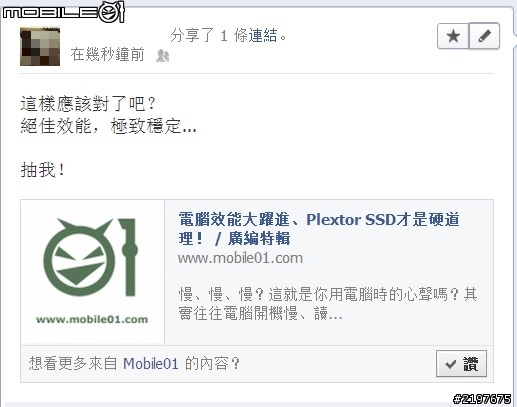Viewport: 517px width, 407px height.
Task: Click the Mobile01 logo in top corner
Action: [63, 12]
